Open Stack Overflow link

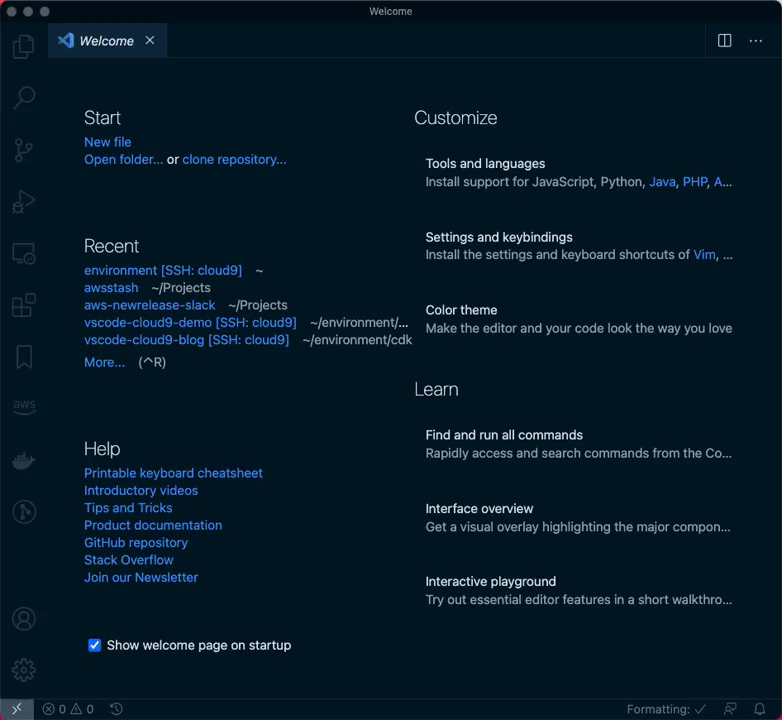[x=129, y=560]
